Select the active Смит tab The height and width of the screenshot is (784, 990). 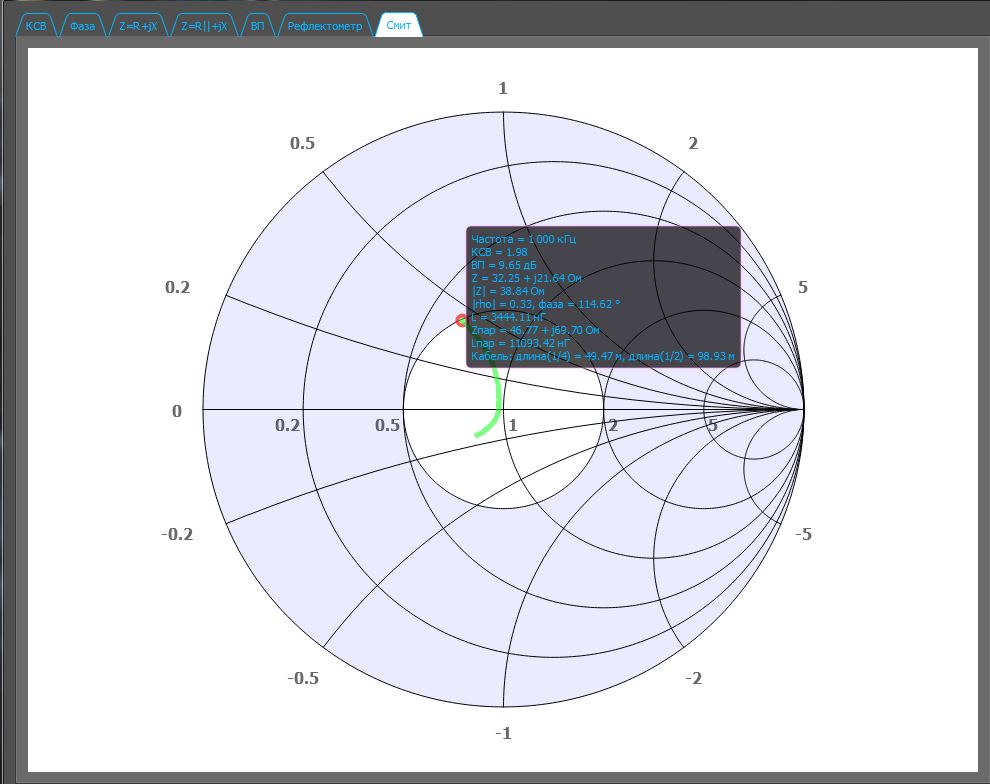(399, 26)
